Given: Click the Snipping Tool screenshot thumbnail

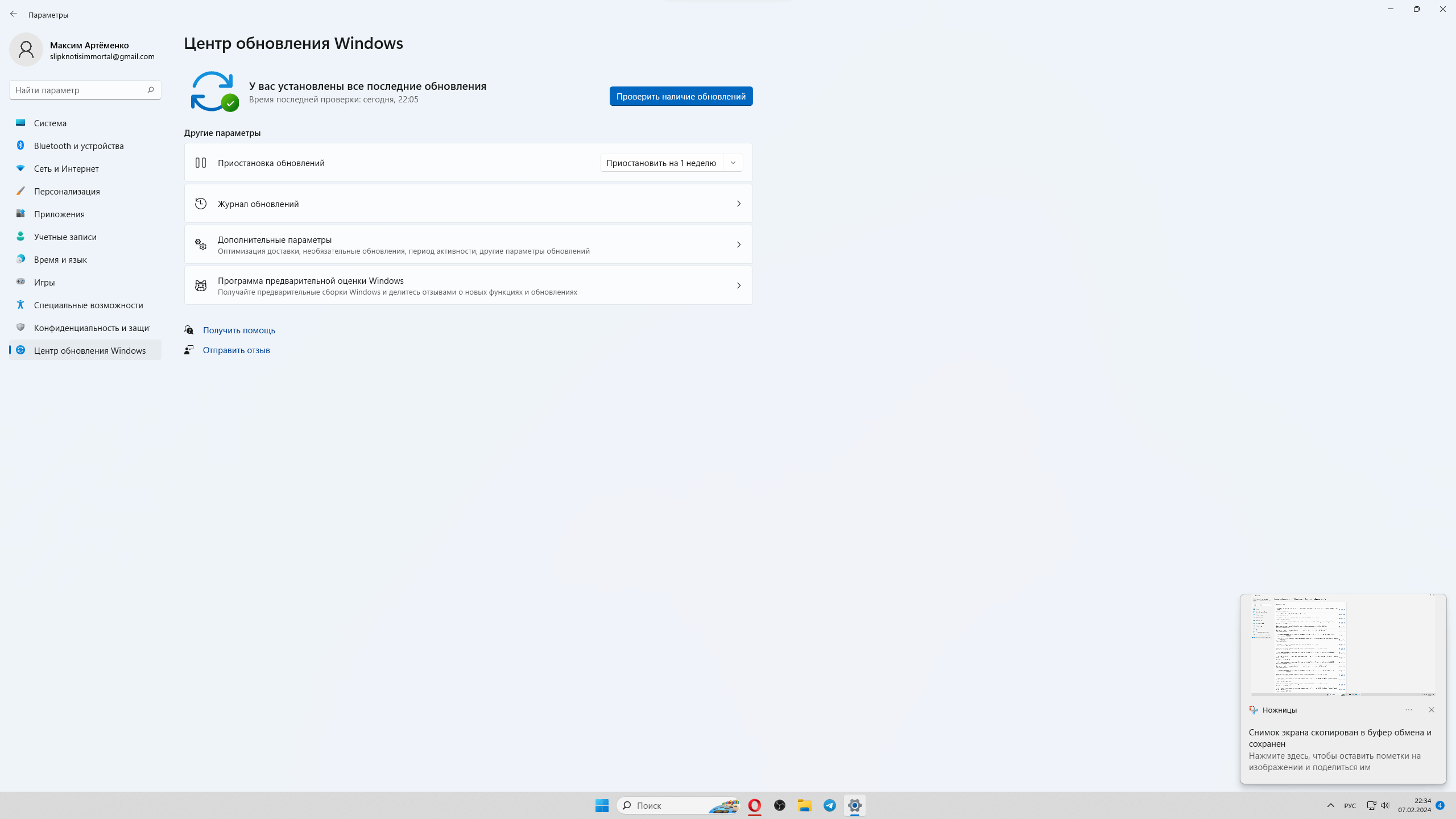Looking at the screenshot, I should click(x=1343, y=646).
